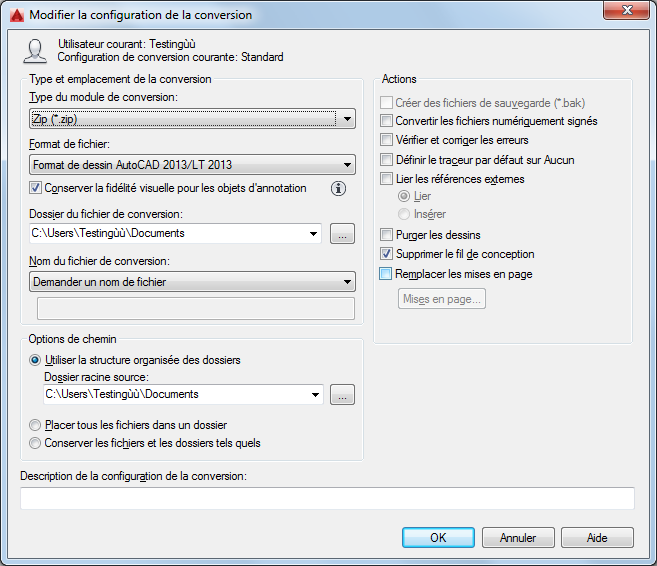Browse for the conversion file folder

(342, 234)
